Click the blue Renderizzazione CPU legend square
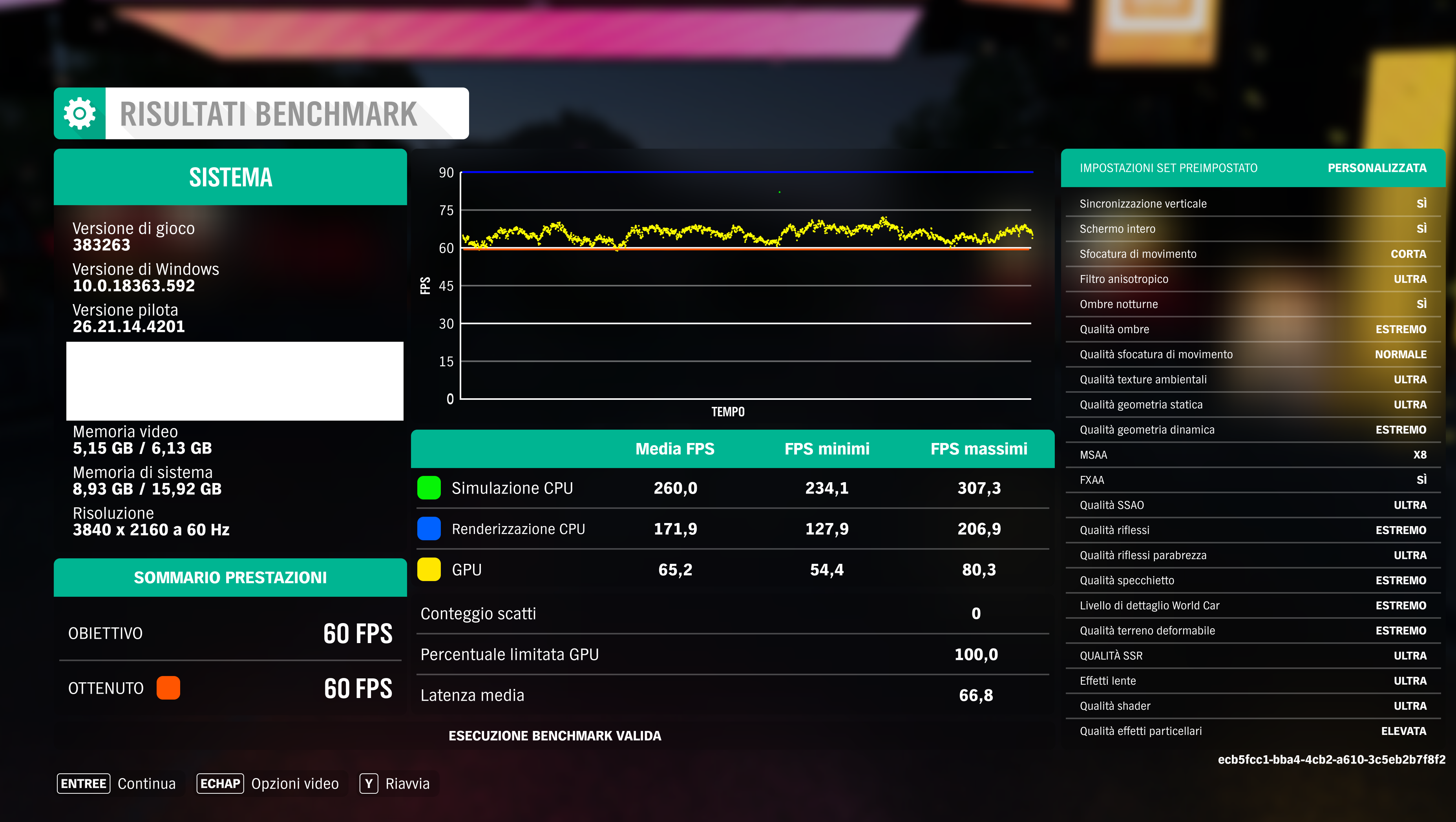The image size is (1456, 822). [428, 528]
